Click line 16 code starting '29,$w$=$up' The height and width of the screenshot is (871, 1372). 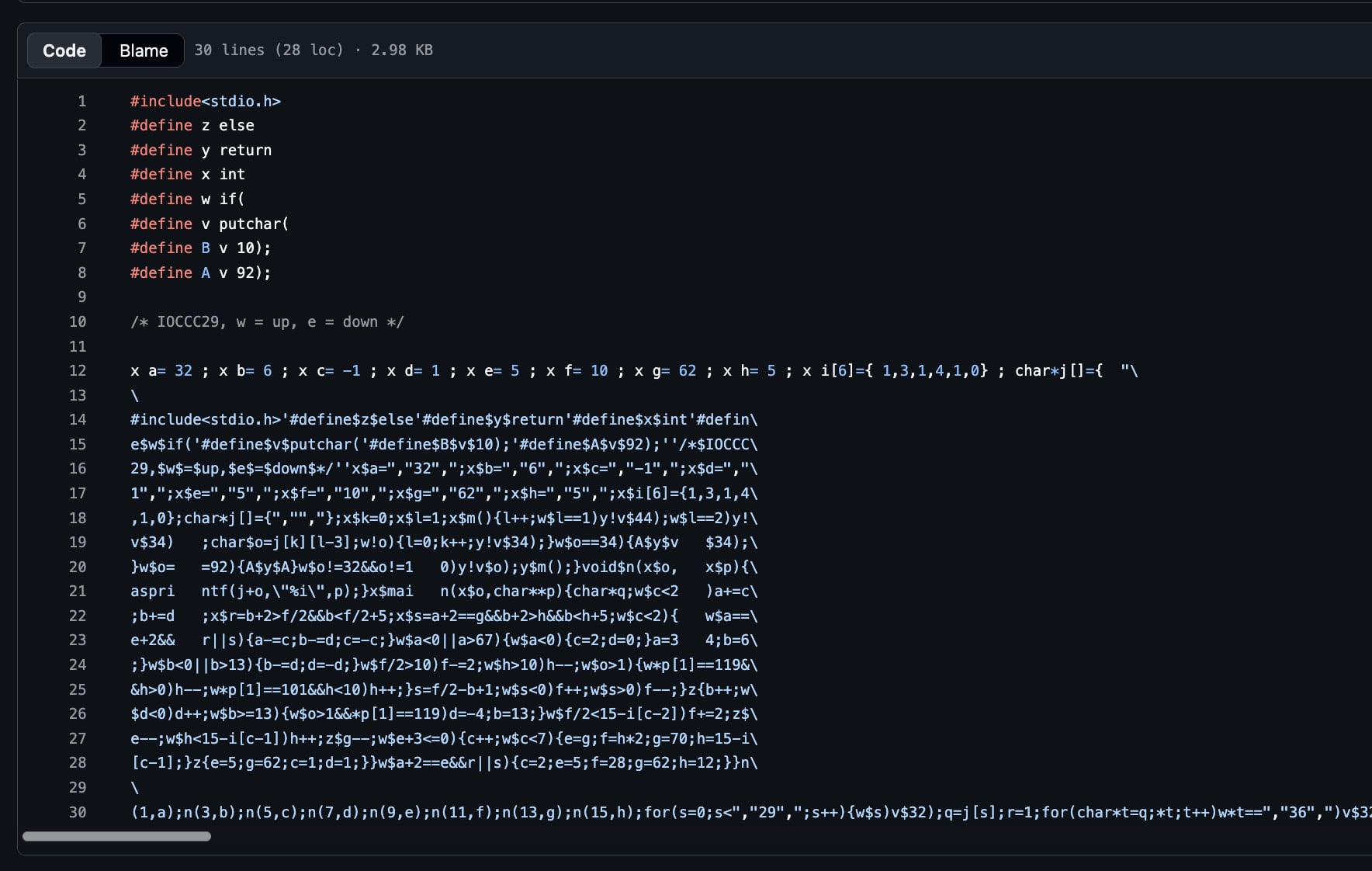click(x=444, y=468)
